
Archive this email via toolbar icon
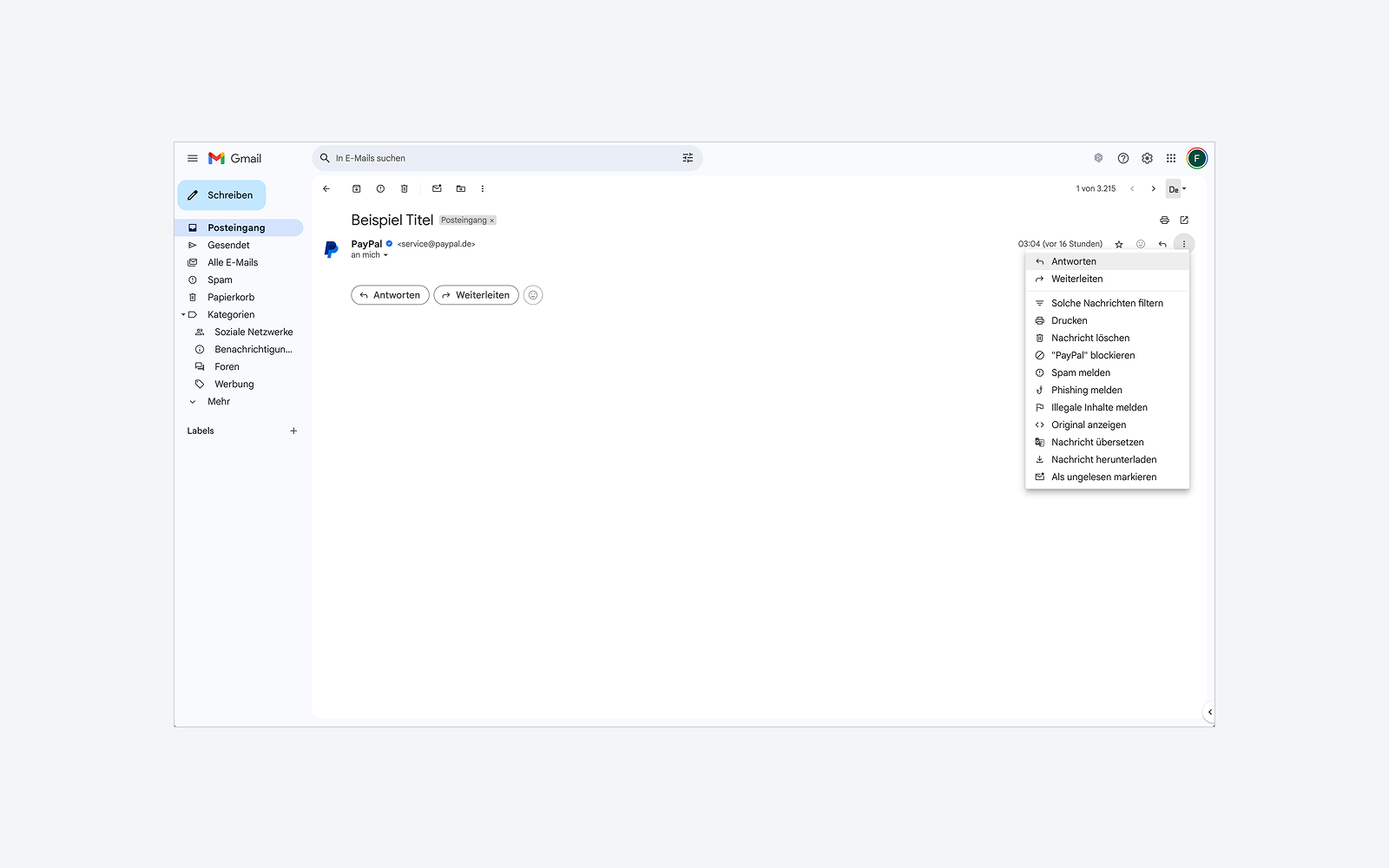356,188
